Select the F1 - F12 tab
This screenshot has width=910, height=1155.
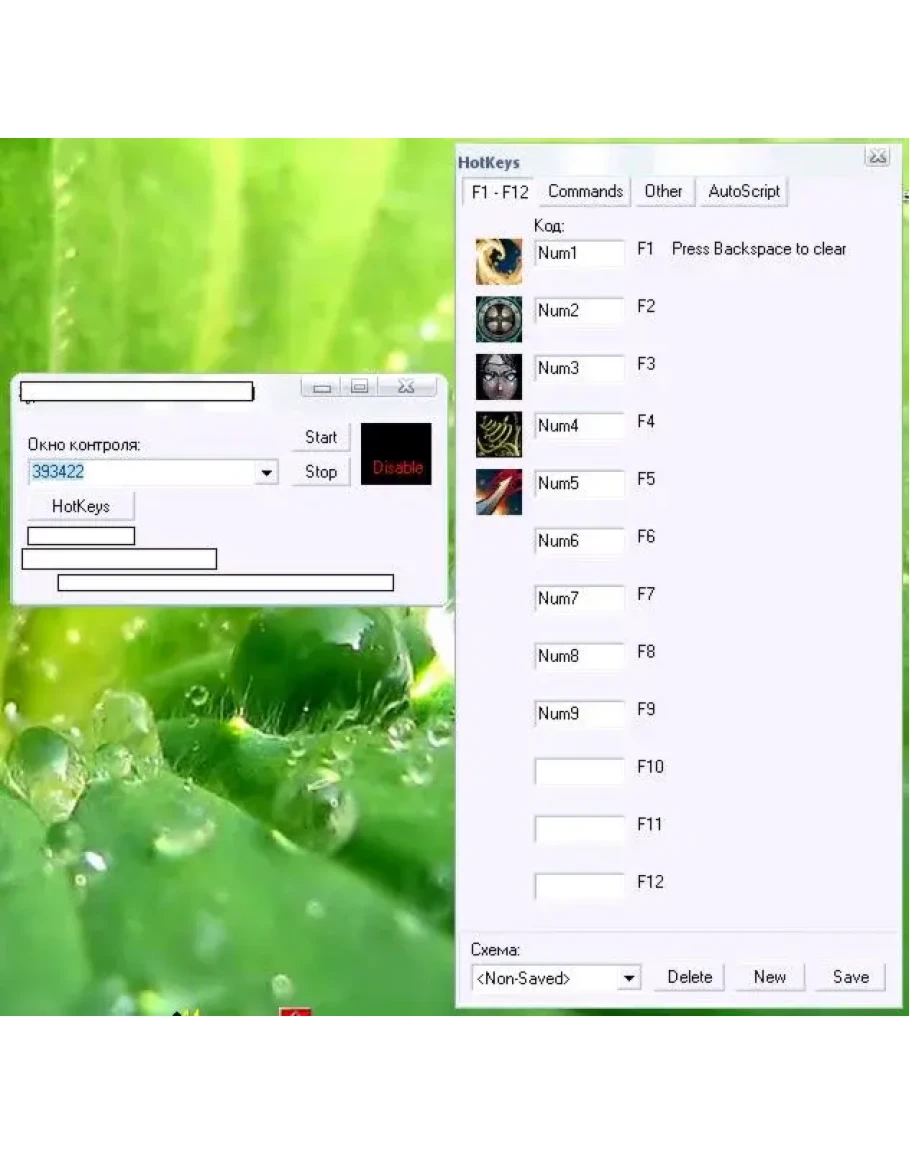pos(499,192)
